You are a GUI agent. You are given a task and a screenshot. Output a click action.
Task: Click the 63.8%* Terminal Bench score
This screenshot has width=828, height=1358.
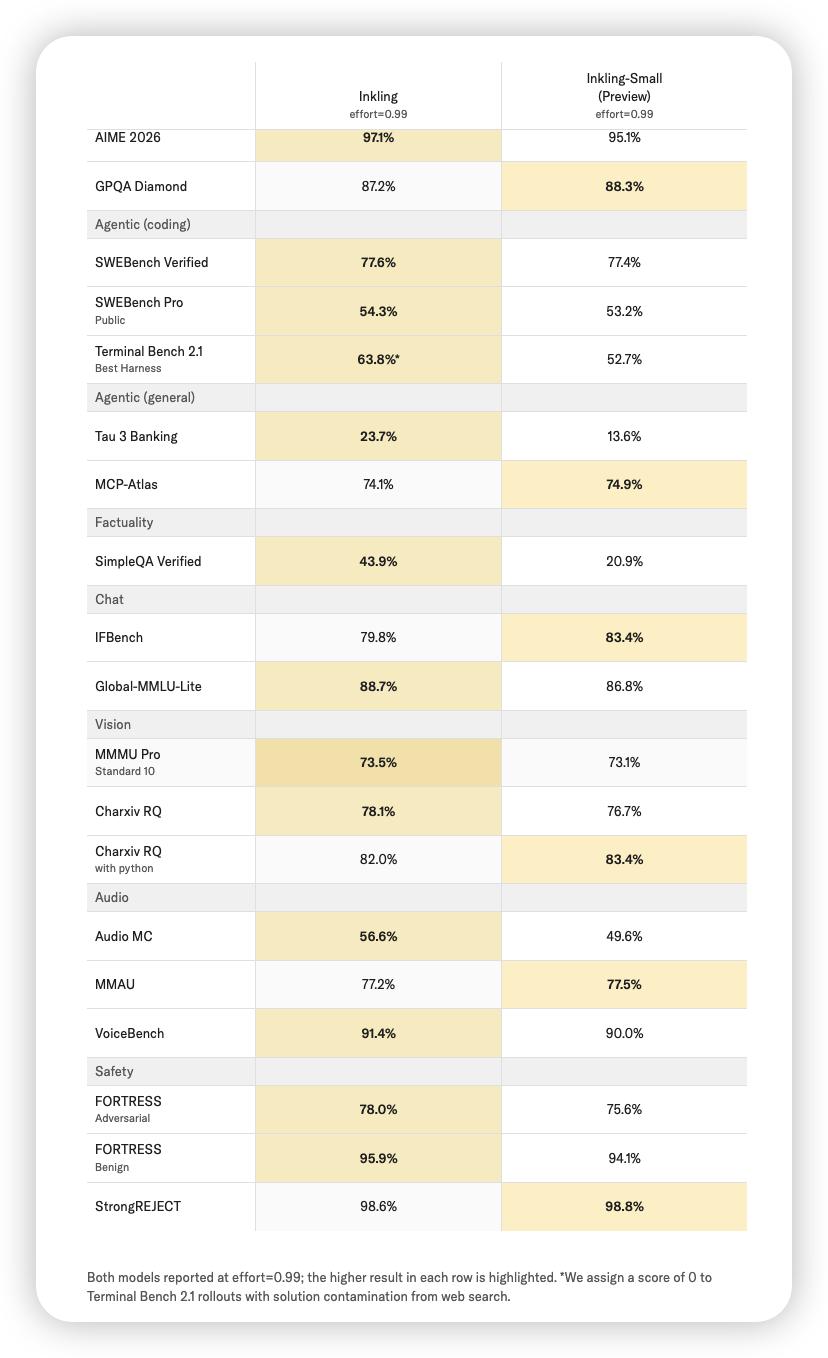tap(378, 360)
